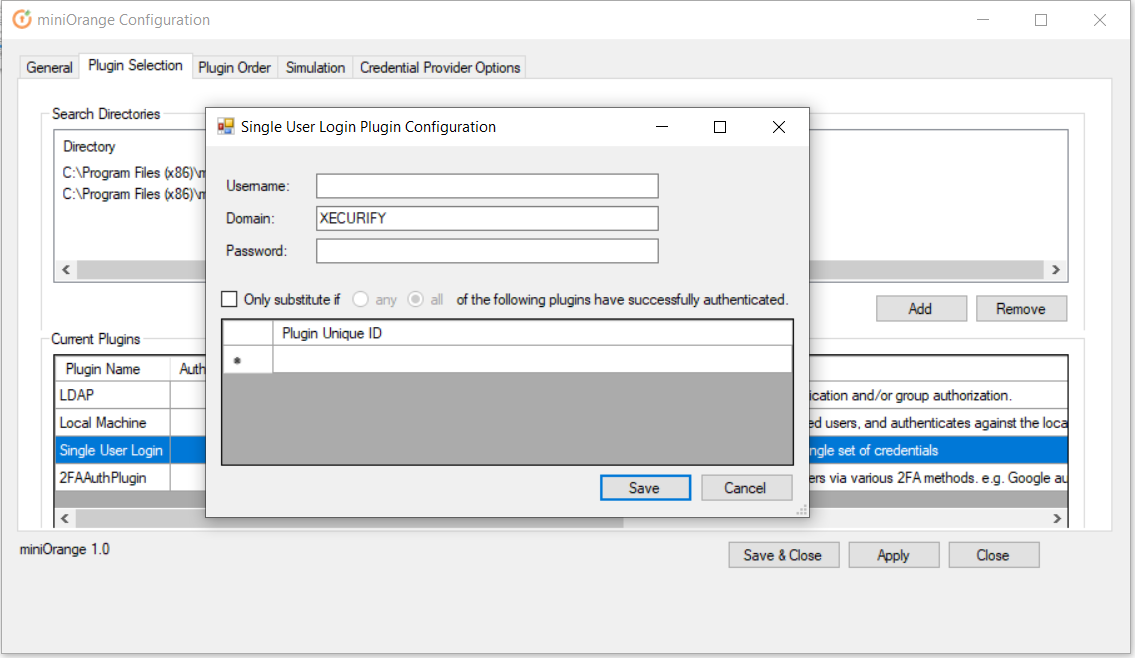Click the Add directory button
This screenshot has width=1135, height=658.
tap(921, 308)
